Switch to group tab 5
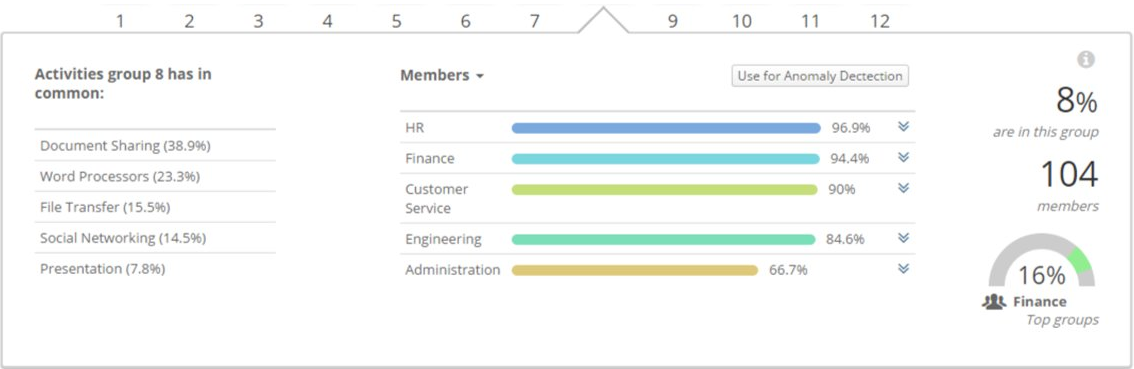This screenshot has height=369, width=1134. (x=396, y=21)
